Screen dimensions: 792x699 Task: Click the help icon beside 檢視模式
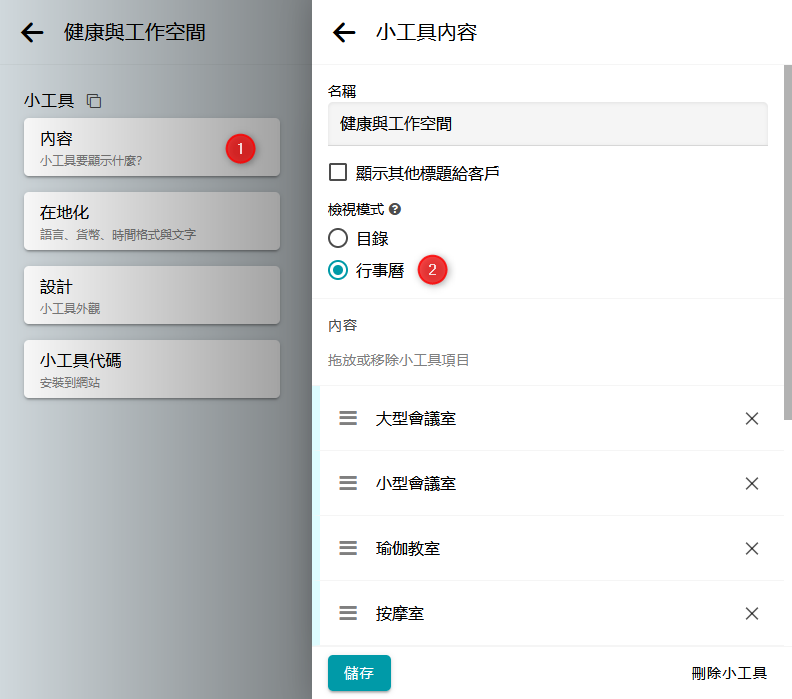click(395, 210)
